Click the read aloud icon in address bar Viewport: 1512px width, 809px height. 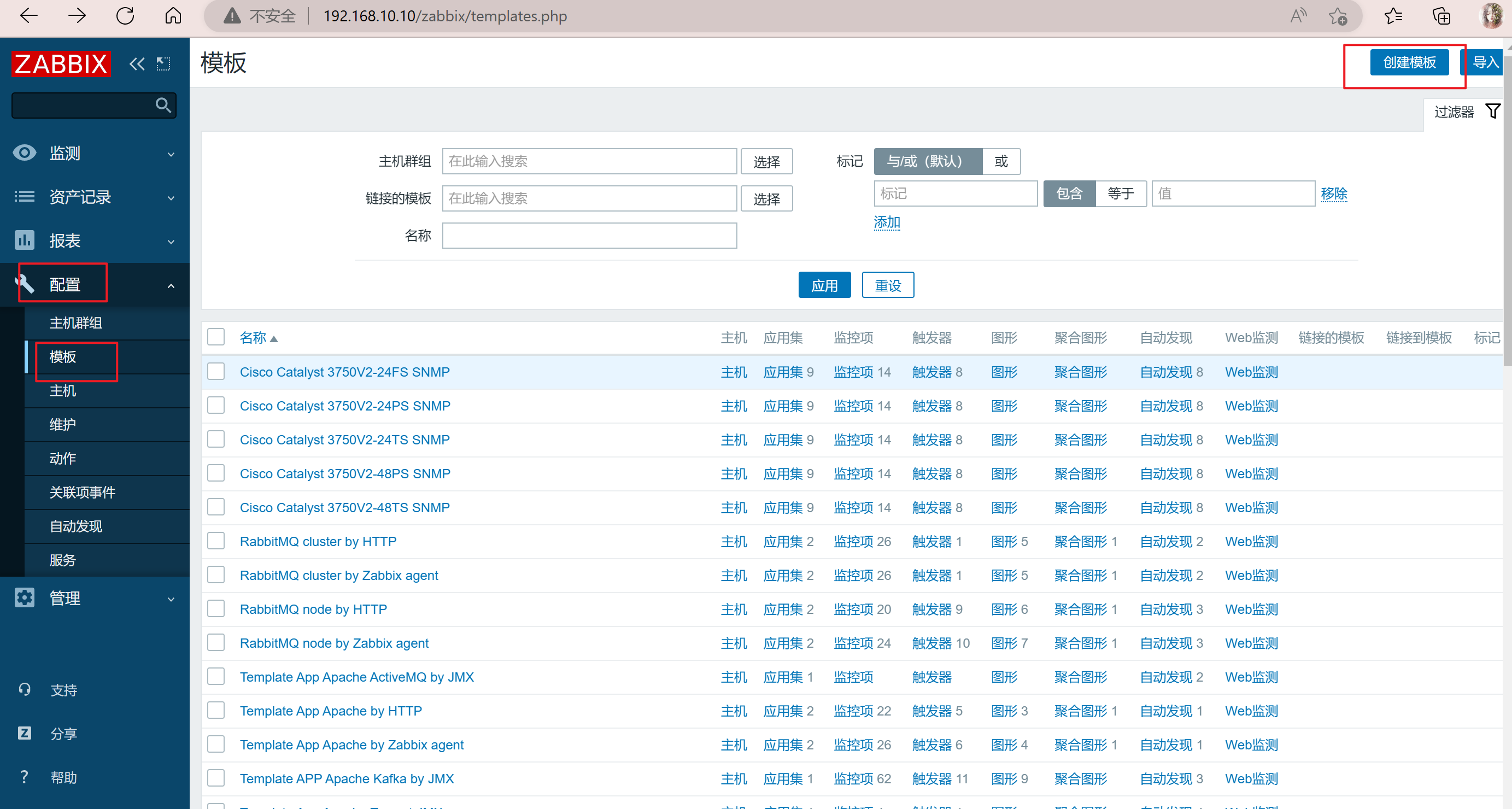(x=1298, y=16)
